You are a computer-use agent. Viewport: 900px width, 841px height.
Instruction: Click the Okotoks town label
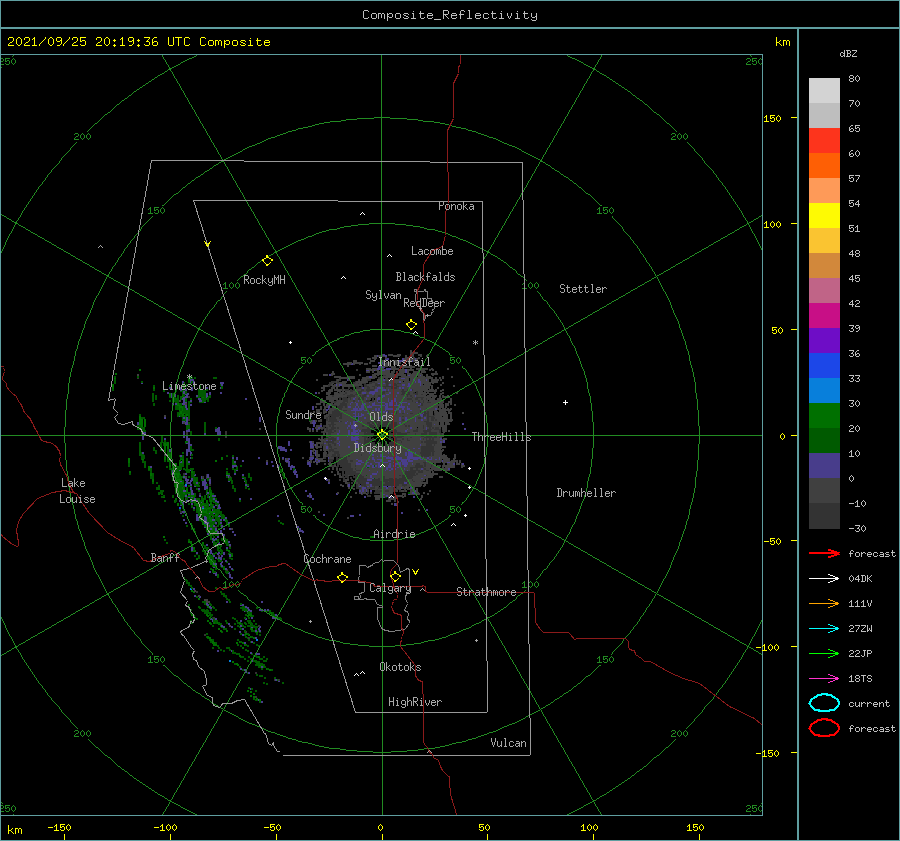400,667
